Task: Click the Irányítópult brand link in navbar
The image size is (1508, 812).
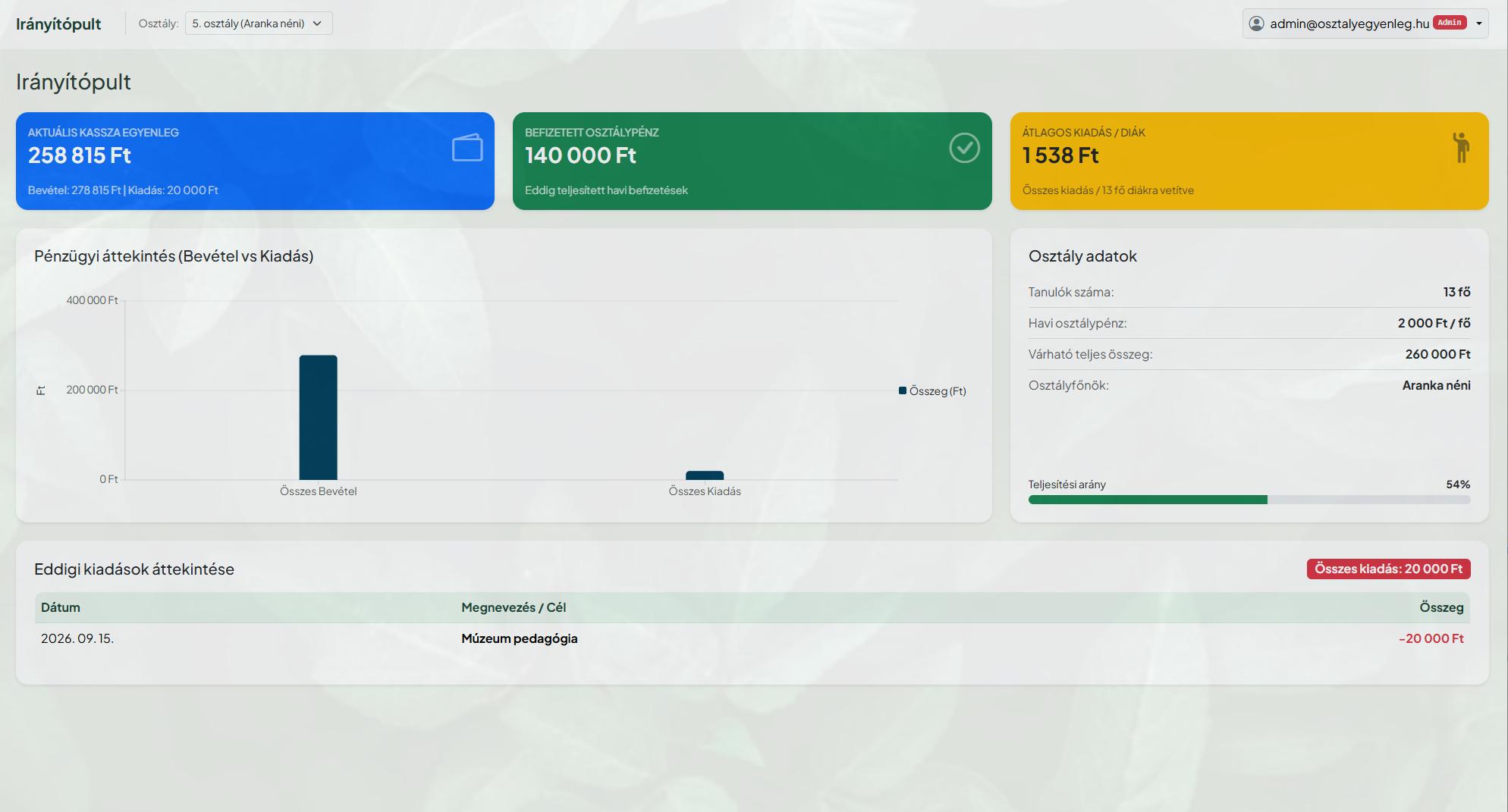Action: pos(58,24)
